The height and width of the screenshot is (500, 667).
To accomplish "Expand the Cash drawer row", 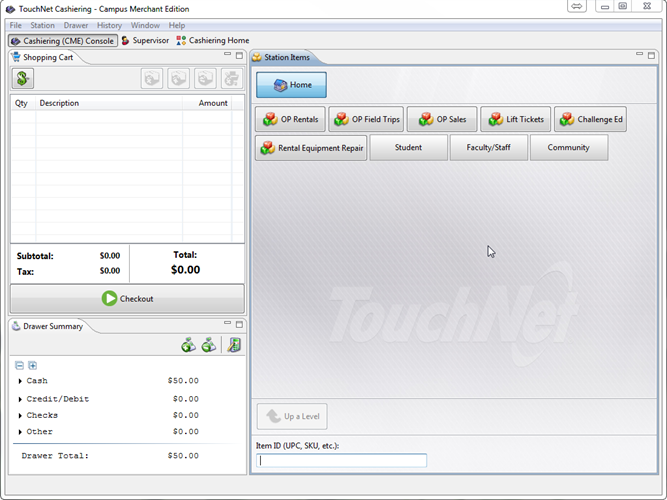I will pyautogui.click(x=20, y=381).
